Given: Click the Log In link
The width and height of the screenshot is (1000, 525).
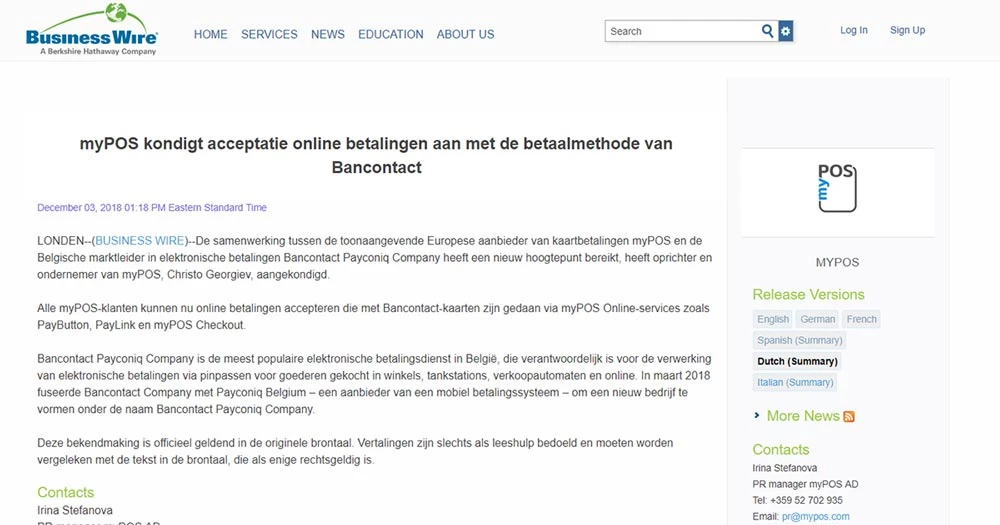Looking at the screenshot, I should (x=854, y=30).
